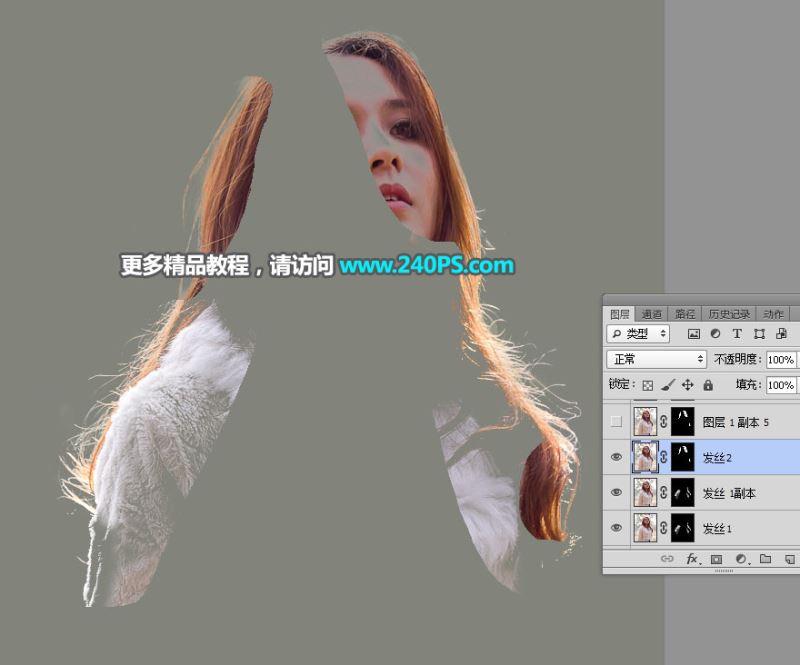Select 发丝 1副本 layer mask thumbnail

[x=683, y=492]
